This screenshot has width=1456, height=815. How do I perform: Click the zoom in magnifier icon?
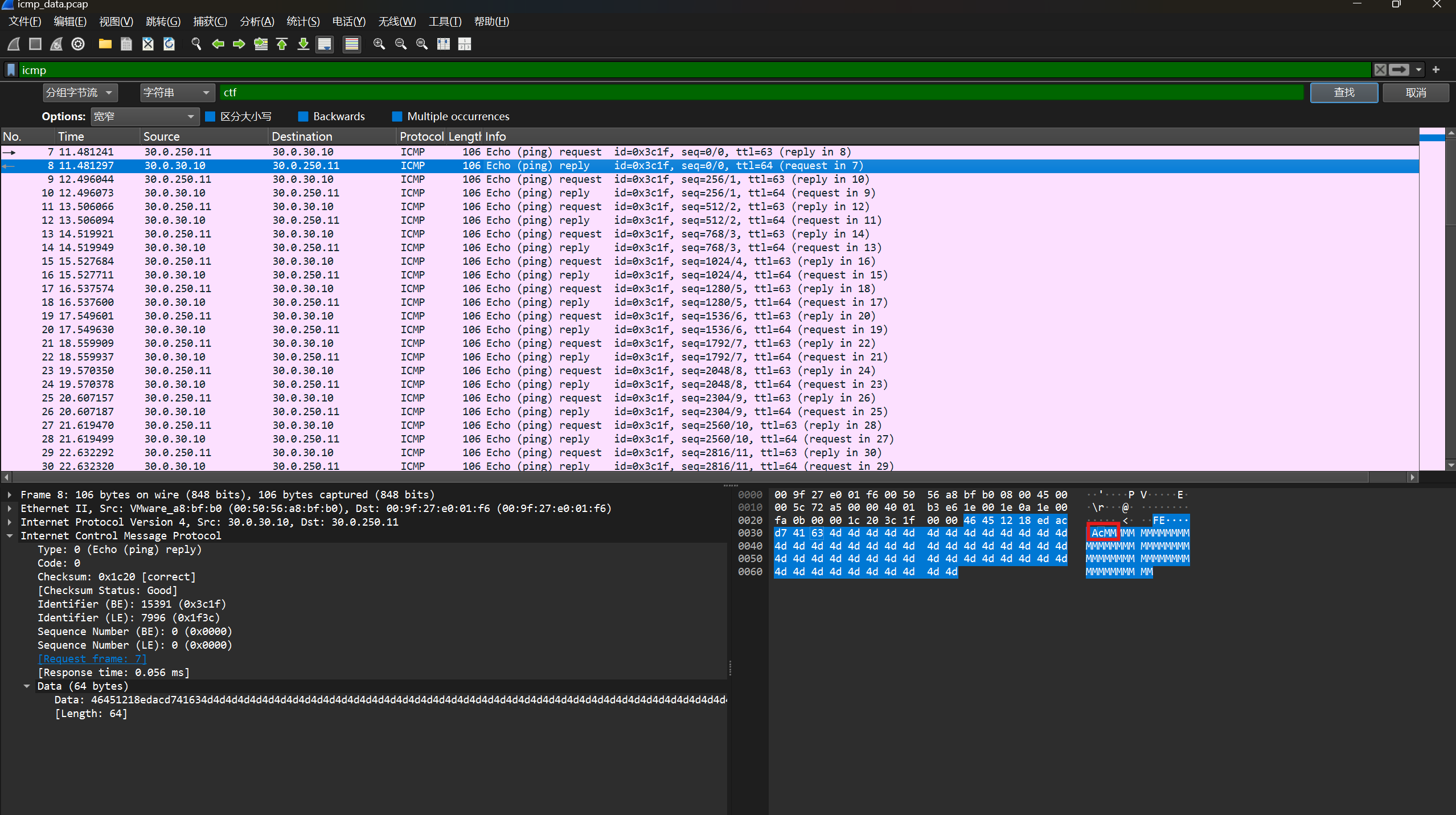pyautogui.click(x=379, y=44)
